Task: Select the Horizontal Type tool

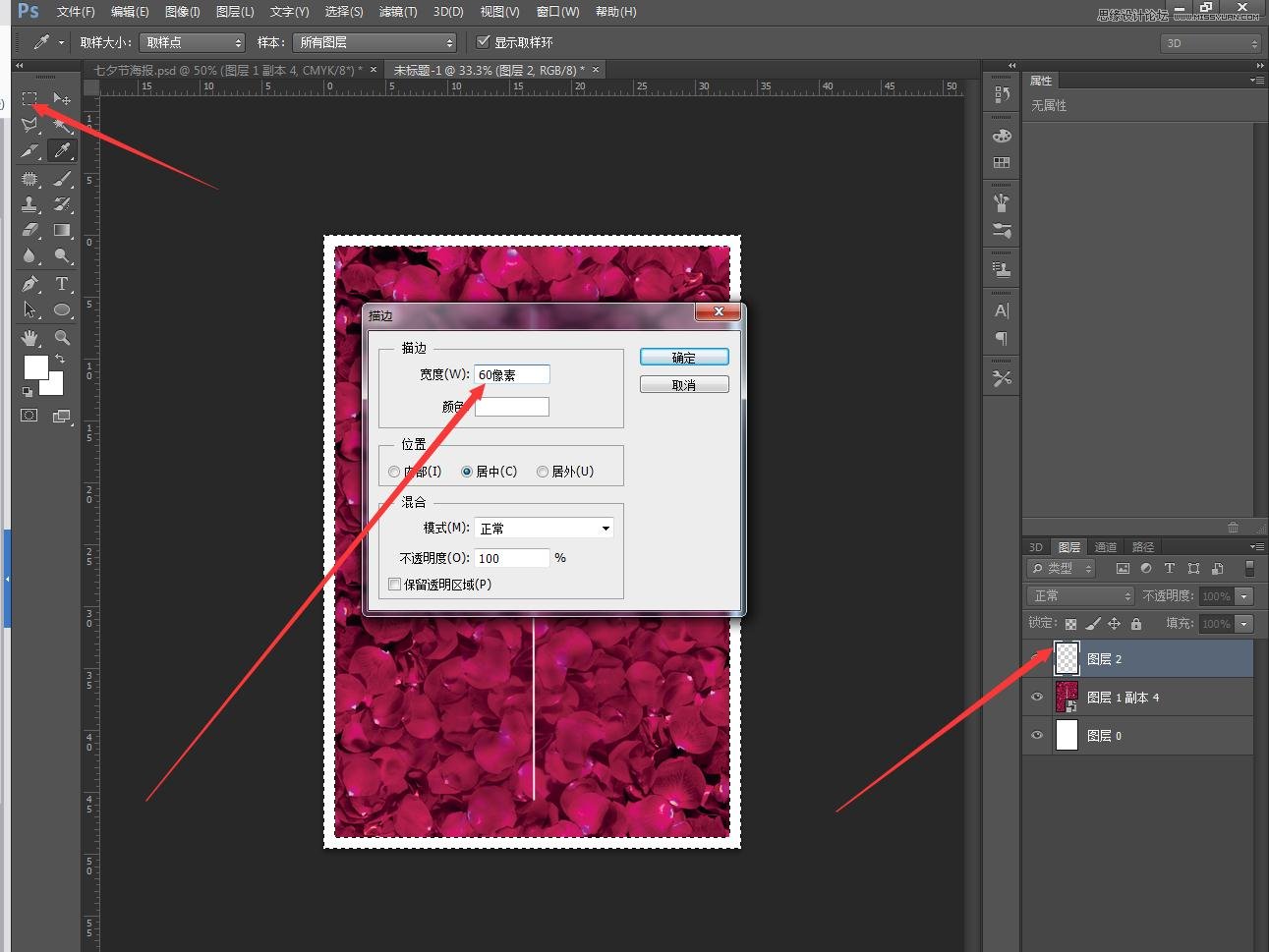Action: click(62, 284)
